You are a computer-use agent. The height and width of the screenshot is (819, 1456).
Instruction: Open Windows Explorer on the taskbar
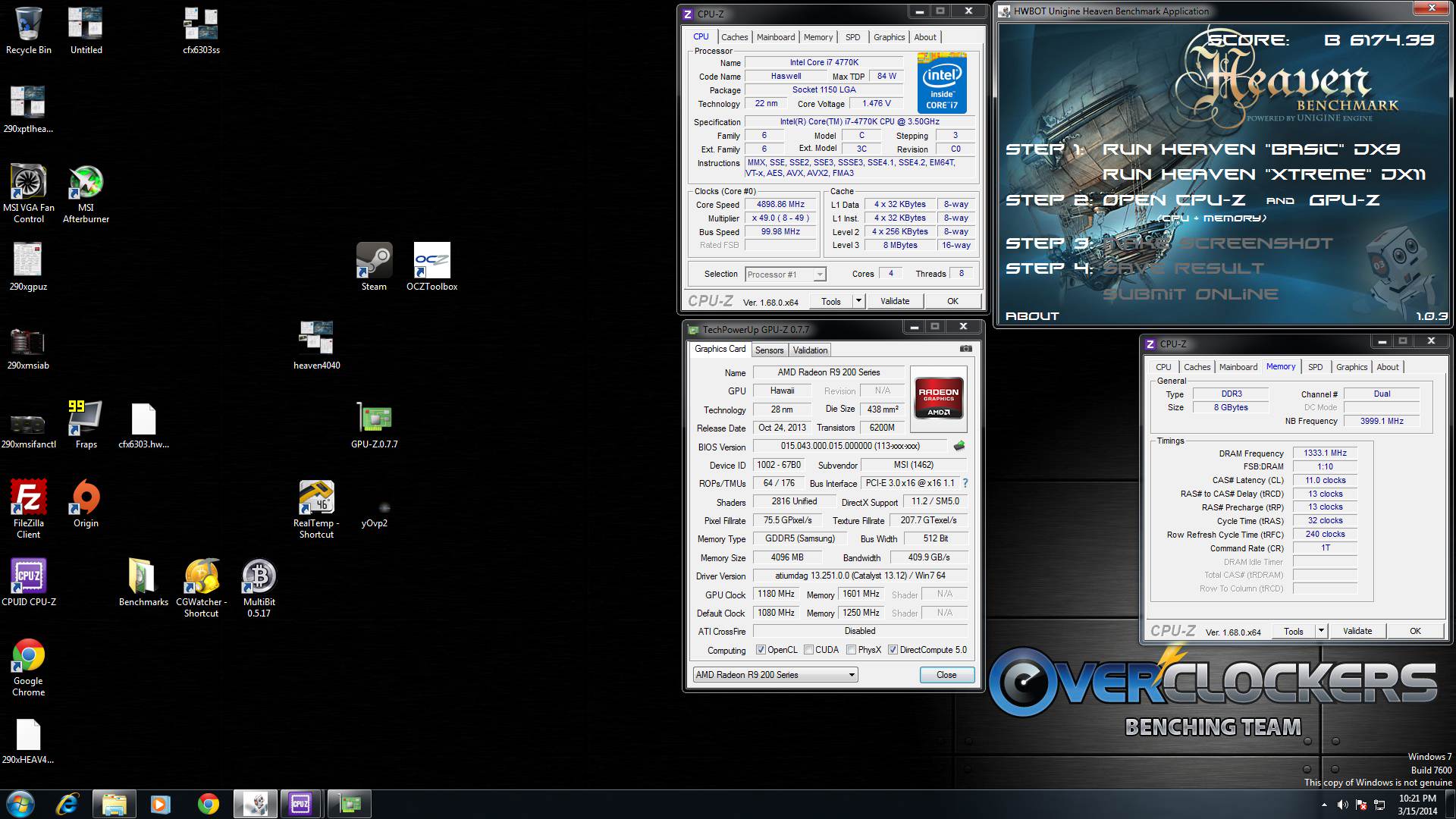[114, 804]
